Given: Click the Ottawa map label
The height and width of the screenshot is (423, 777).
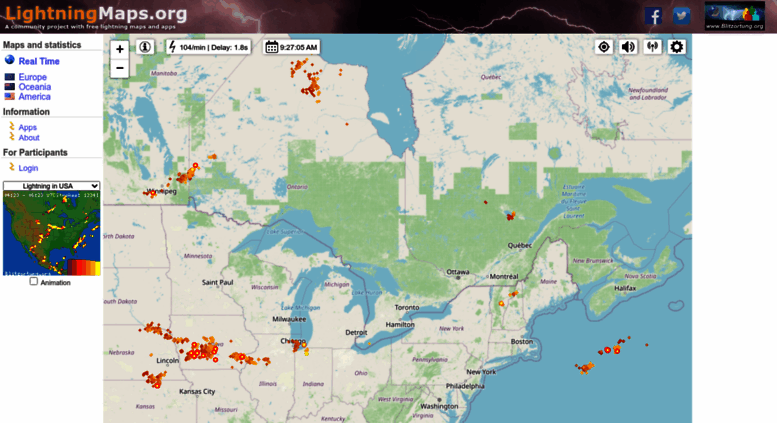Looking at the screenshot, I should click(x=458, y=272).
